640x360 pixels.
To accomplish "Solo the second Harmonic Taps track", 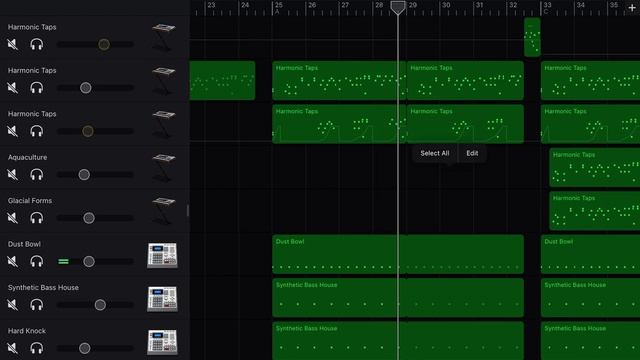I will pos(37,87).
